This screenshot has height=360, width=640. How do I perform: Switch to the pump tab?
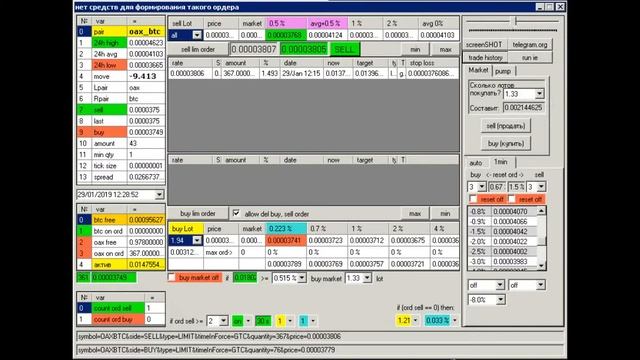[x=503, y=71]
